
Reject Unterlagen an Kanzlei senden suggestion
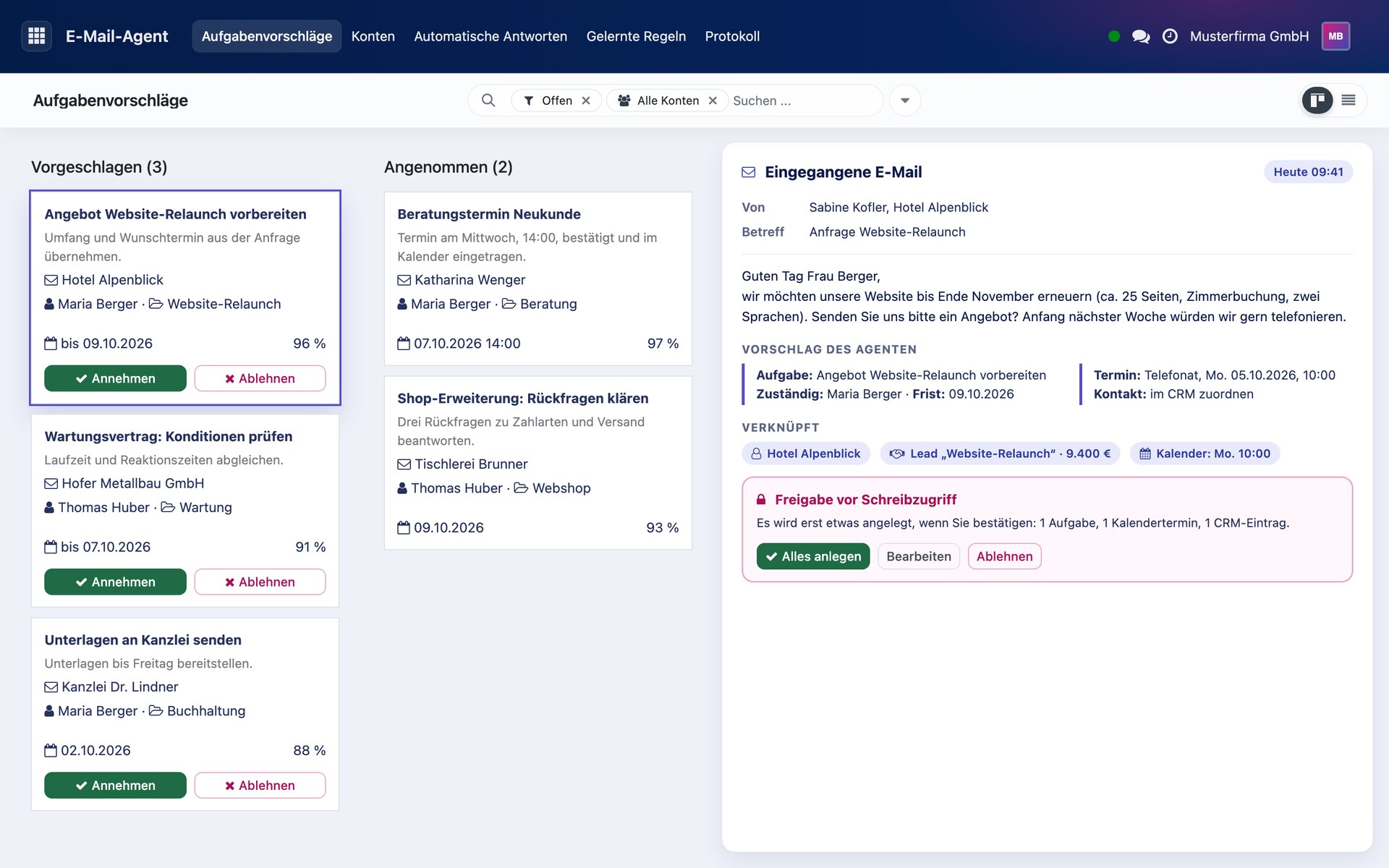[260, 785]
